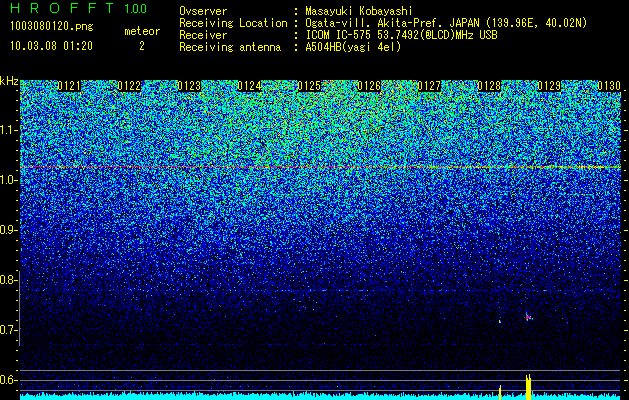Image resolution: width=629 pixels, height=400 pixels.
Task: Click the kHz axis unit label
Action: (x=9, y=81)
